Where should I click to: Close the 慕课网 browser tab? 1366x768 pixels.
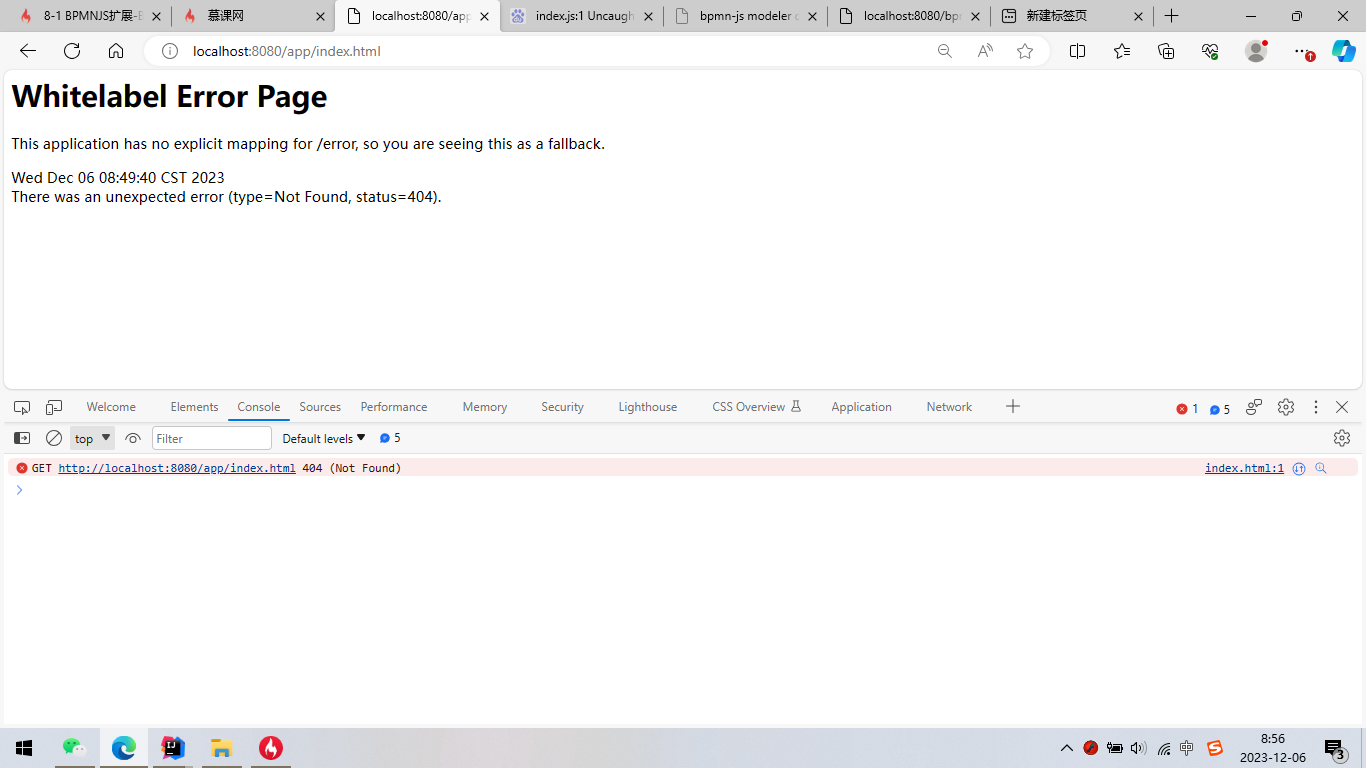[320, 16]
